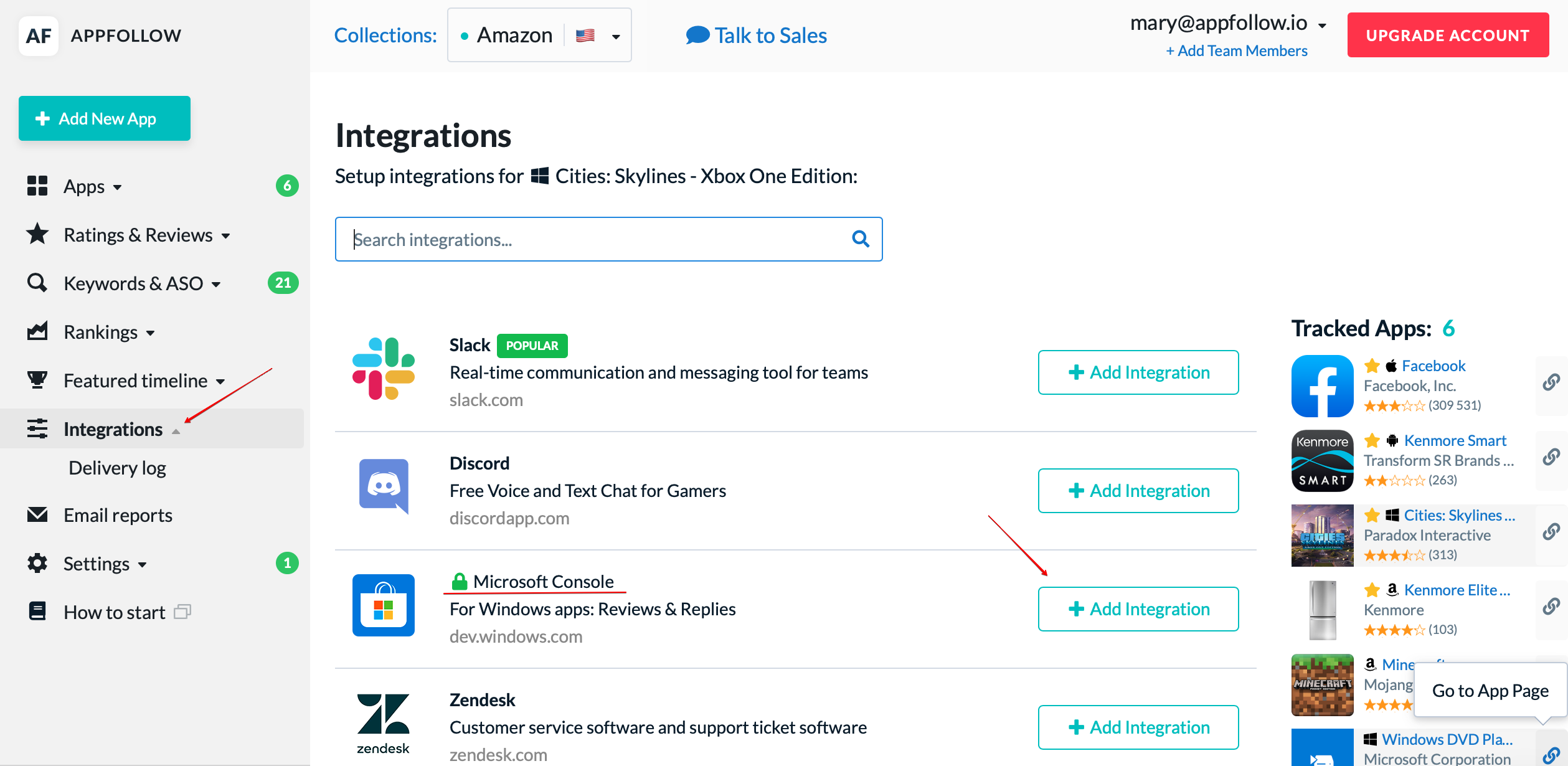The width and height of the screenshot is (1568, 766).
Task: Click the Search integrations input field
Action: [609, 239]
